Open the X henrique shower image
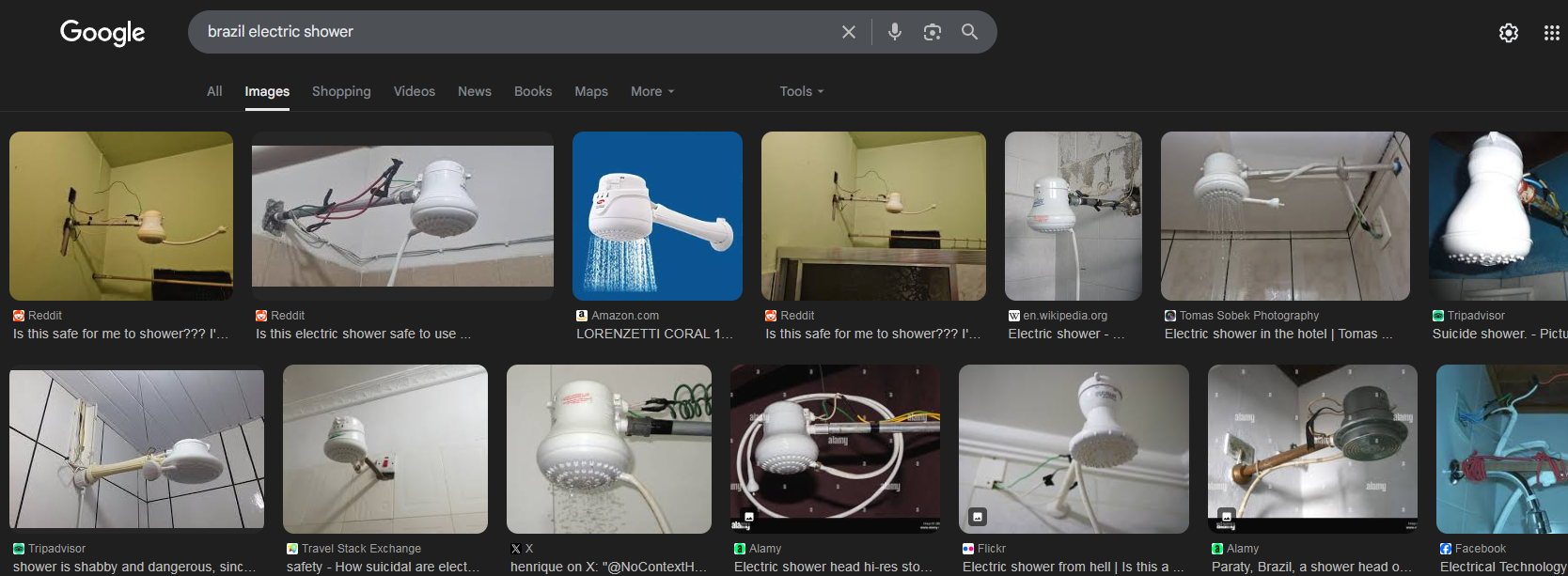Image resolution: width=1568 pixels, height=576 pixels. tap(609, 449)
